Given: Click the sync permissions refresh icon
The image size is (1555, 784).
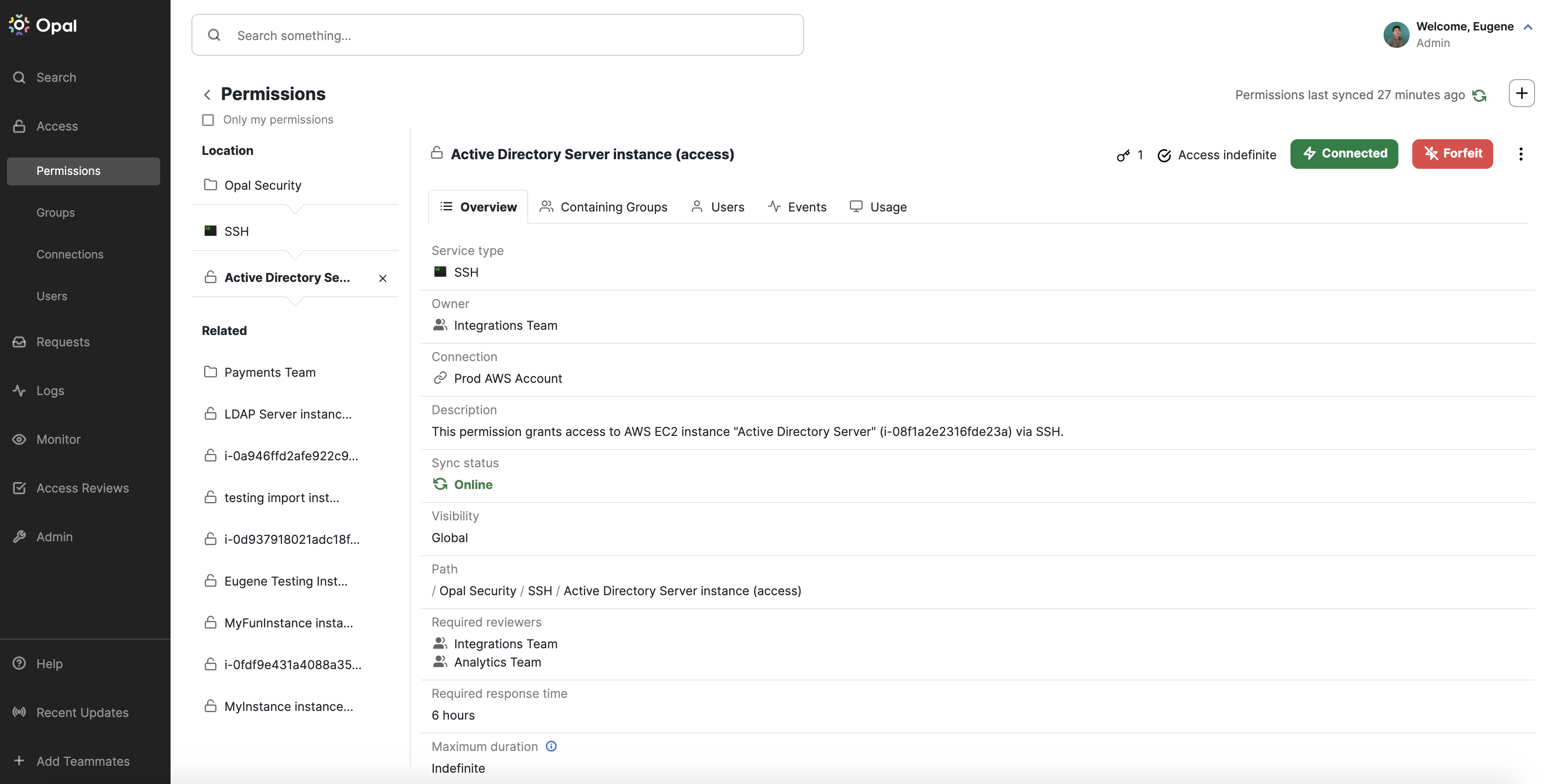Looking at the screenshot, I should 1479,95.
